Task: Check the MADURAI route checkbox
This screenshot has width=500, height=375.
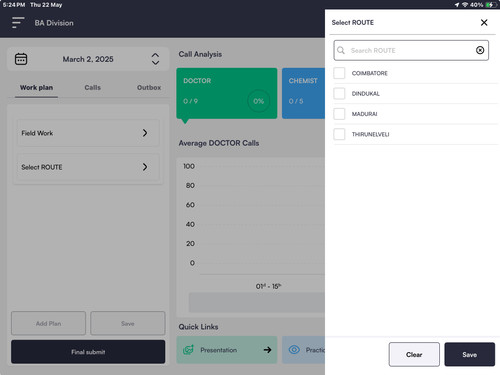Action: pyautogui.click(x=339, y=114)
